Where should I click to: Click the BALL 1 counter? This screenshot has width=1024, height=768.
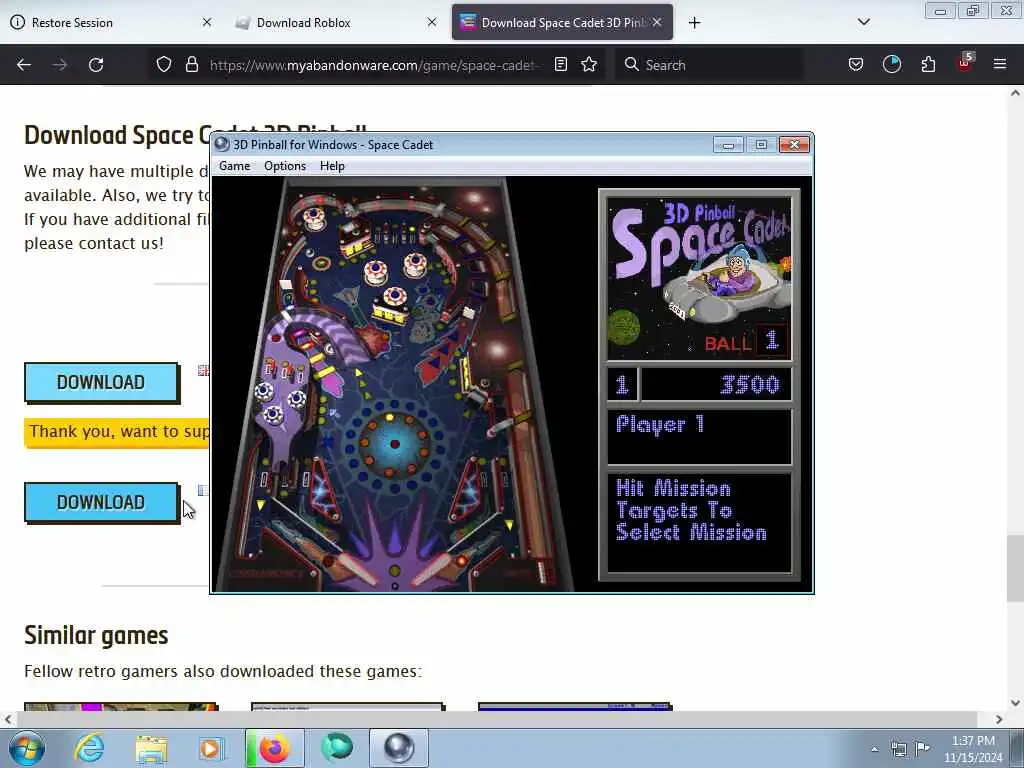point(745,341)
